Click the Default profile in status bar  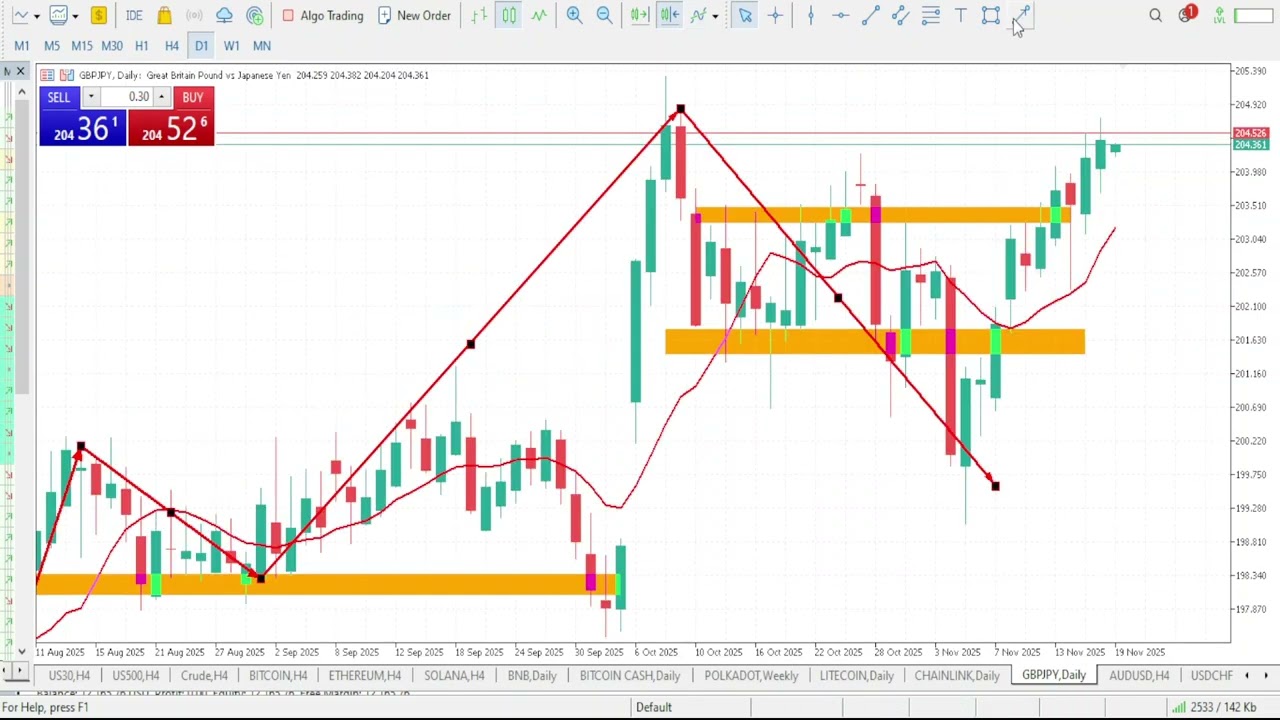(654, 707)
